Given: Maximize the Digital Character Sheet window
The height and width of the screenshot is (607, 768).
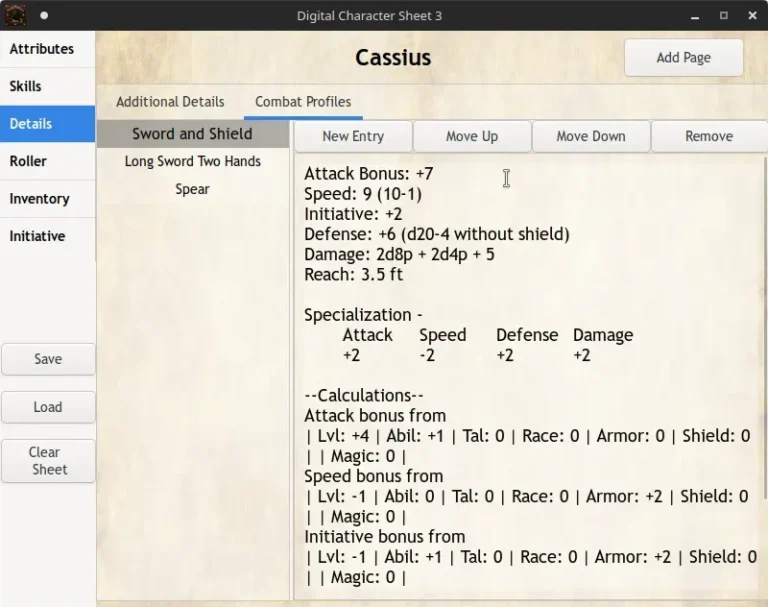Looking at the screenshot, I should 723,16.
